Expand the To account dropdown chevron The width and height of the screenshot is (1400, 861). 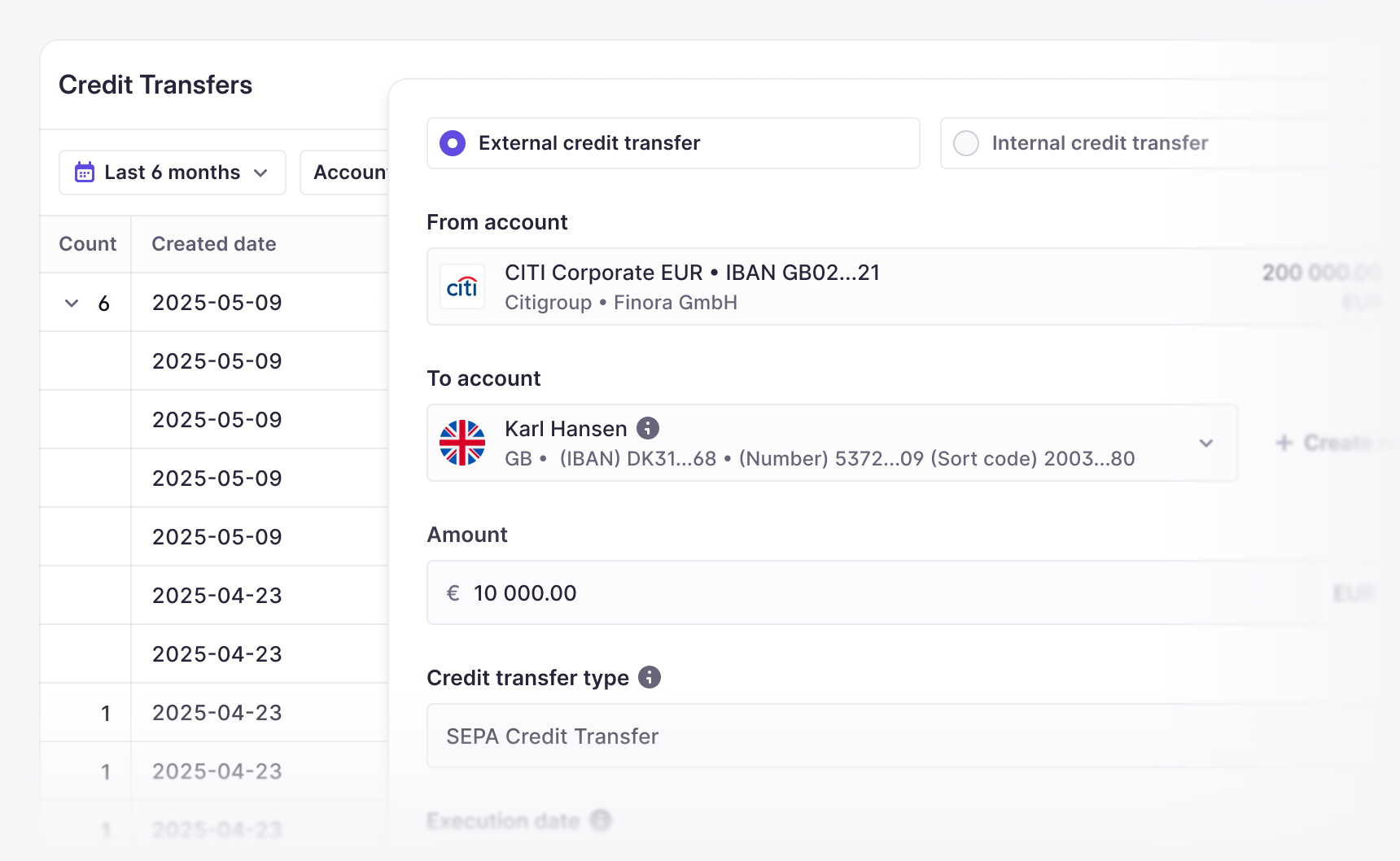(1206, 443)
